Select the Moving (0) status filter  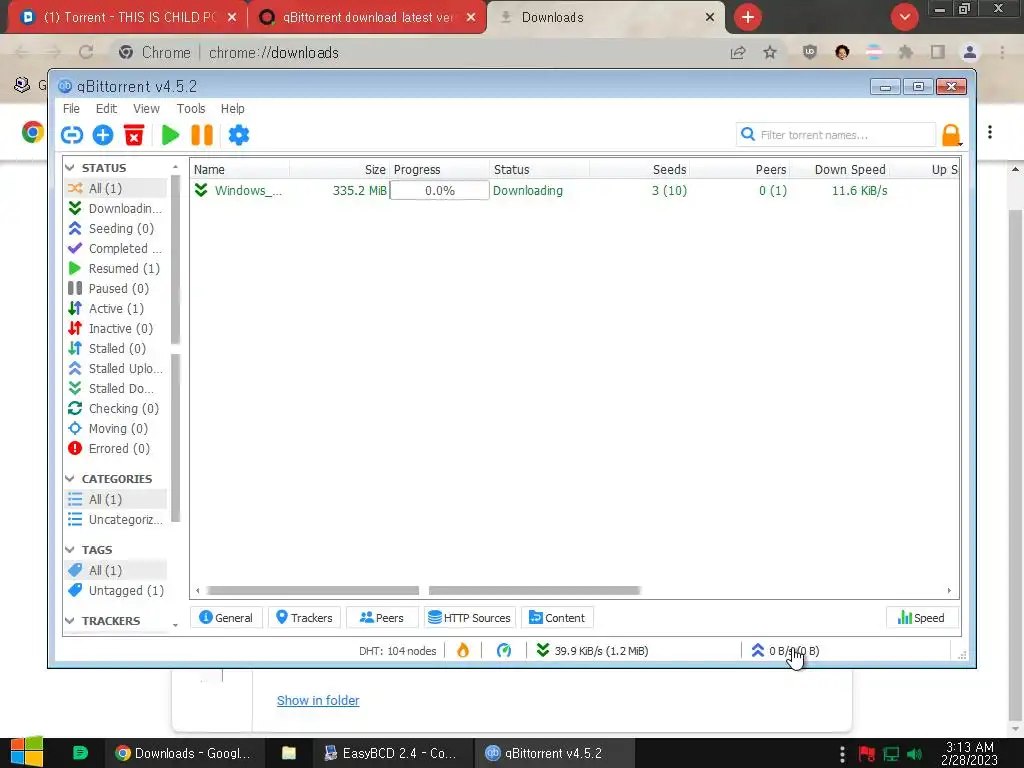[116, 428]
